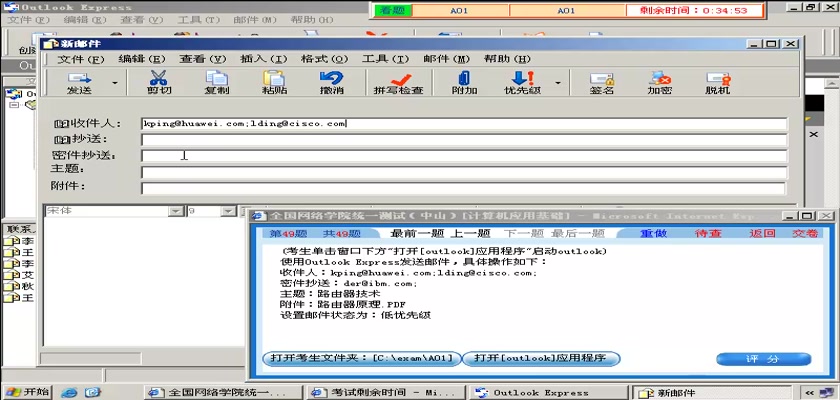This screenshot has width=840, height=400.
Task: Open the dropdown arrow next to Priority
Action: pyautogui.click(x=558, y=83)
